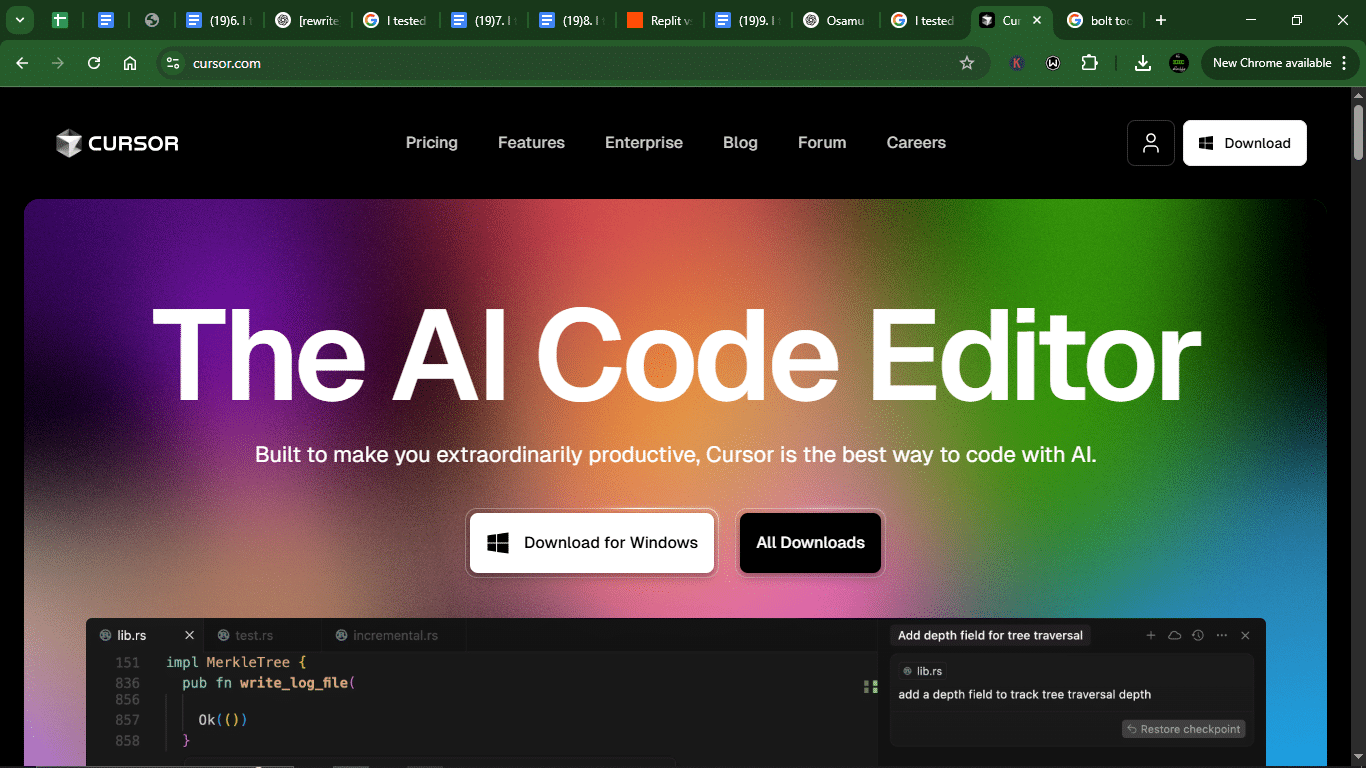Click 'add a depth field to track' message

point(1025,694)
